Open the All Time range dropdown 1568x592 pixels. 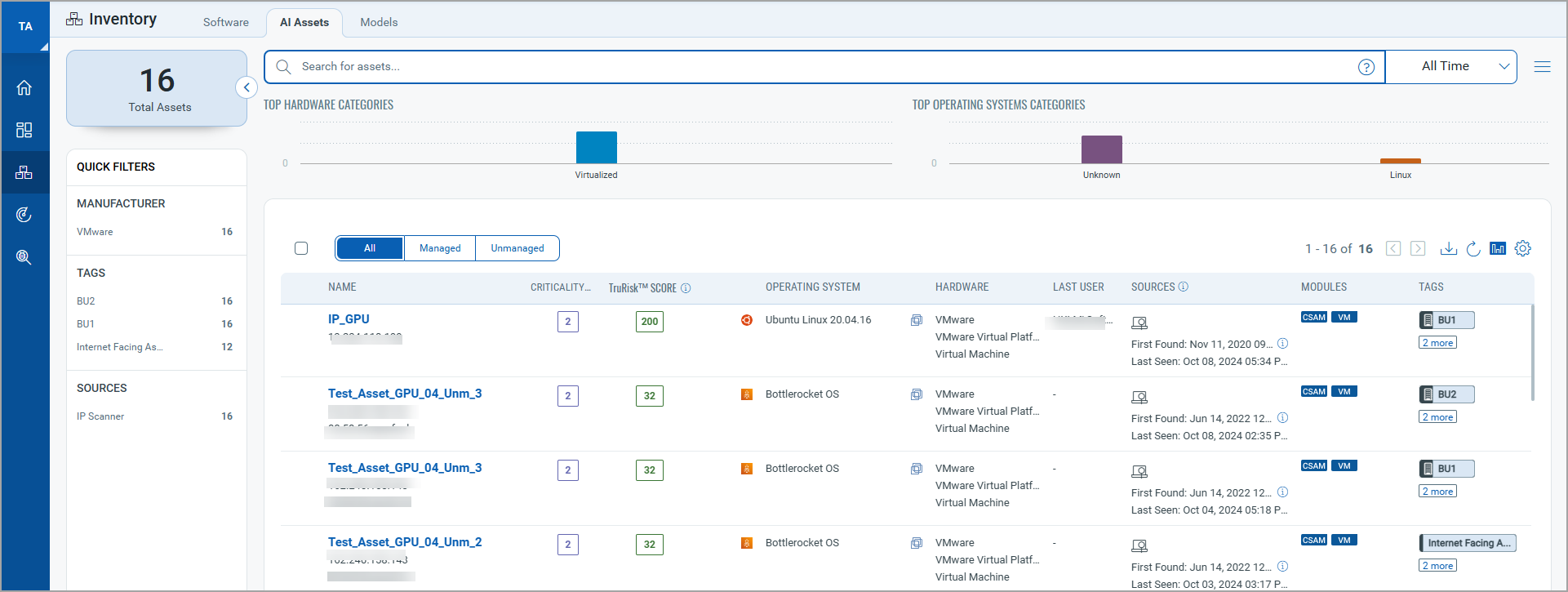(x=1450, y=67)
